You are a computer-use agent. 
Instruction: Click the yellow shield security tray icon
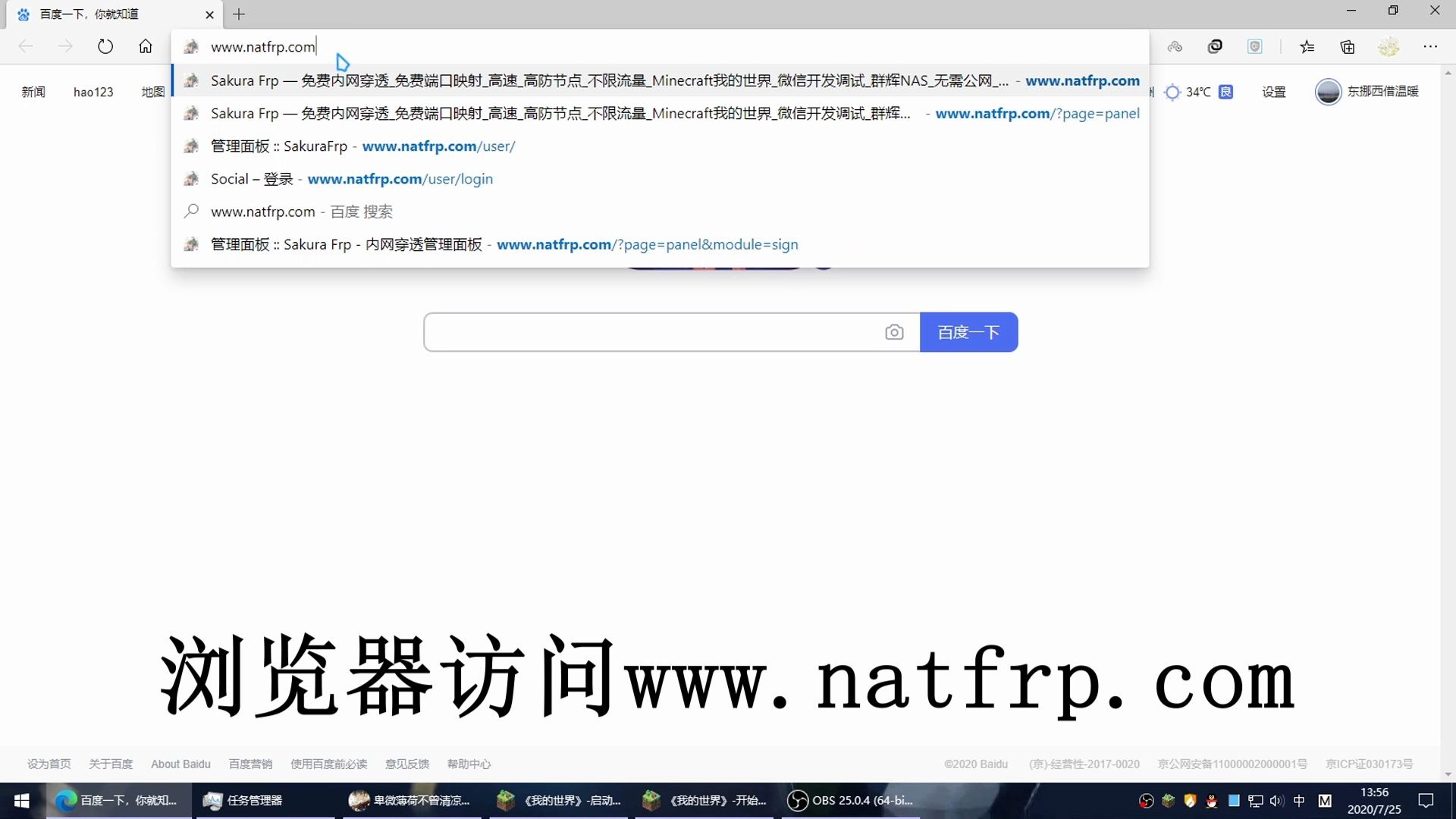(x=1191, y=801)
